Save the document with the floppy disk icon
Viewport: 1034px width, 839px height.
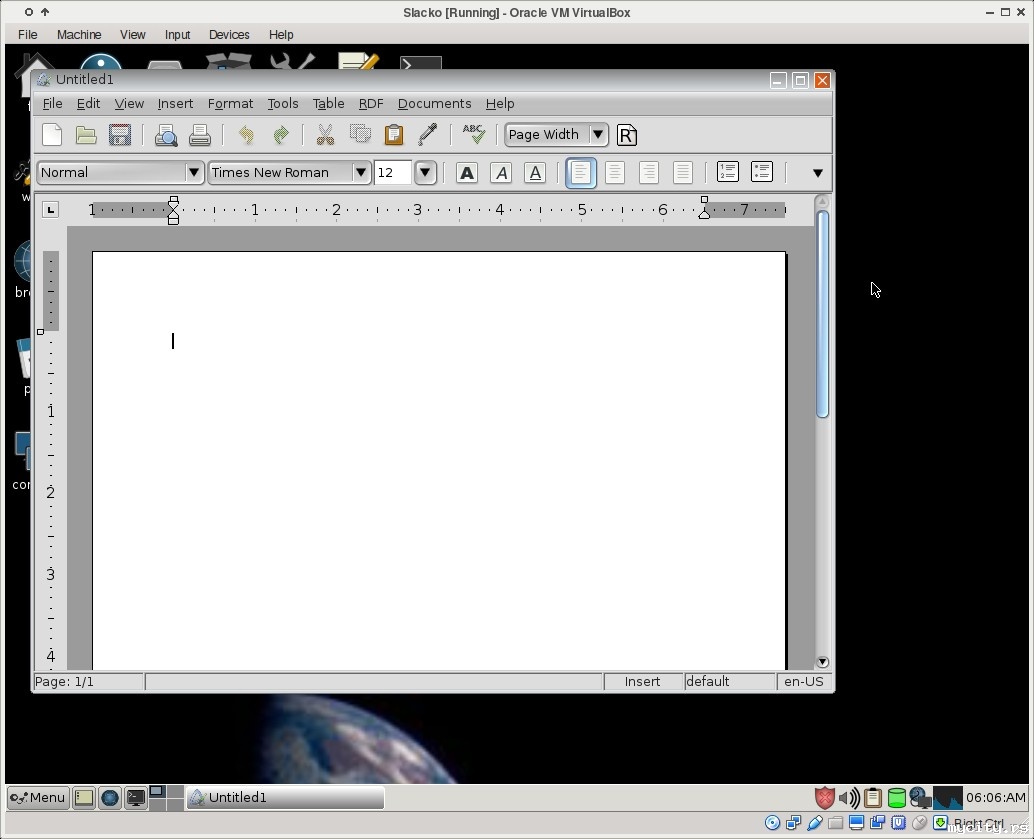pos(119,135)
